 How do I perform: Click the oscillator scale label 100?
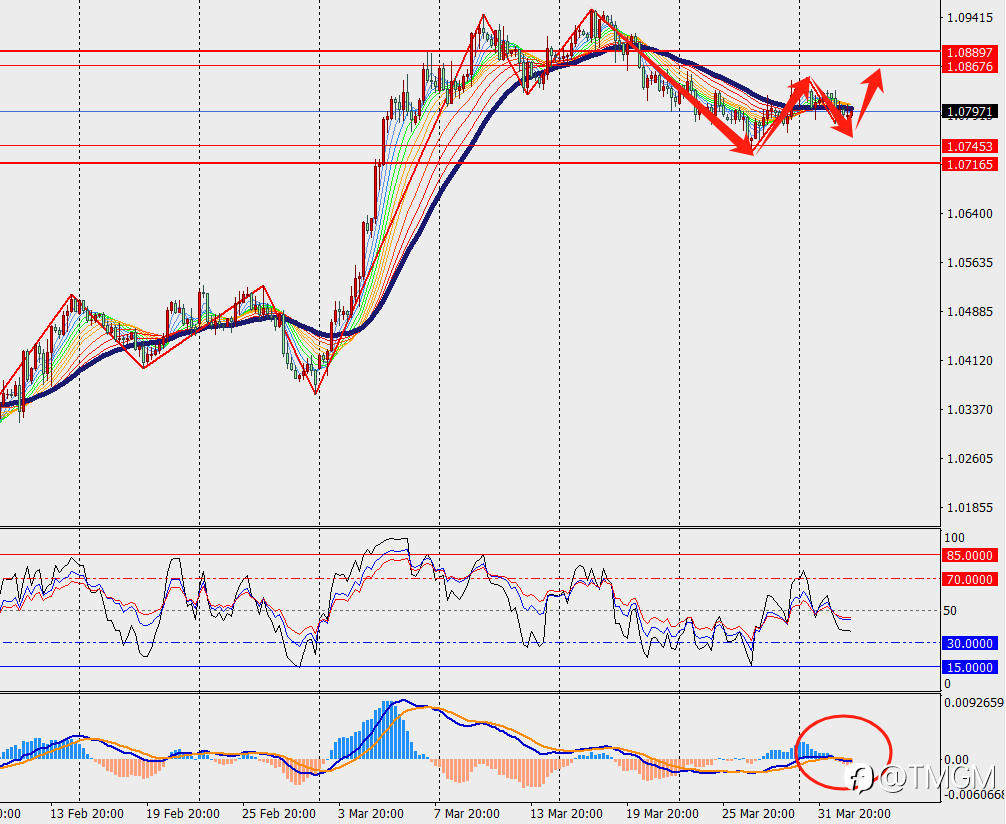[955, 538]
